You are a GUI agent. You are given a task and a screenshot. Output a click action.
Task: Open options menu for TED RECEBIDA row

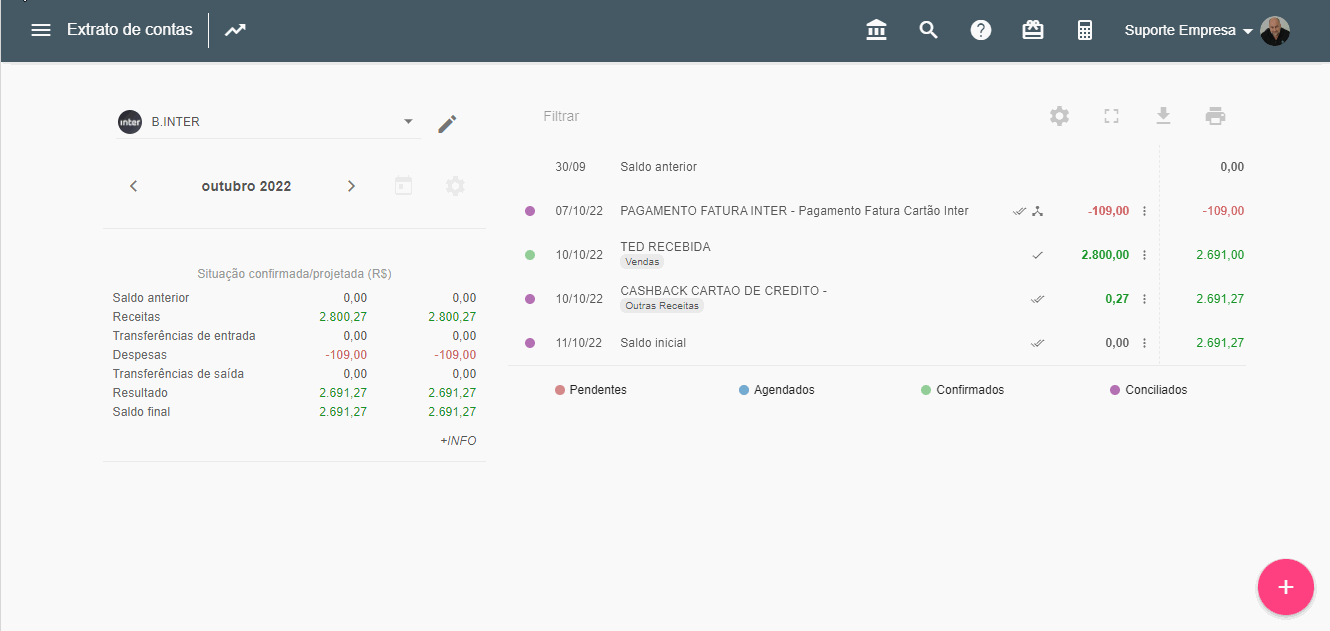coord(1144,255)
